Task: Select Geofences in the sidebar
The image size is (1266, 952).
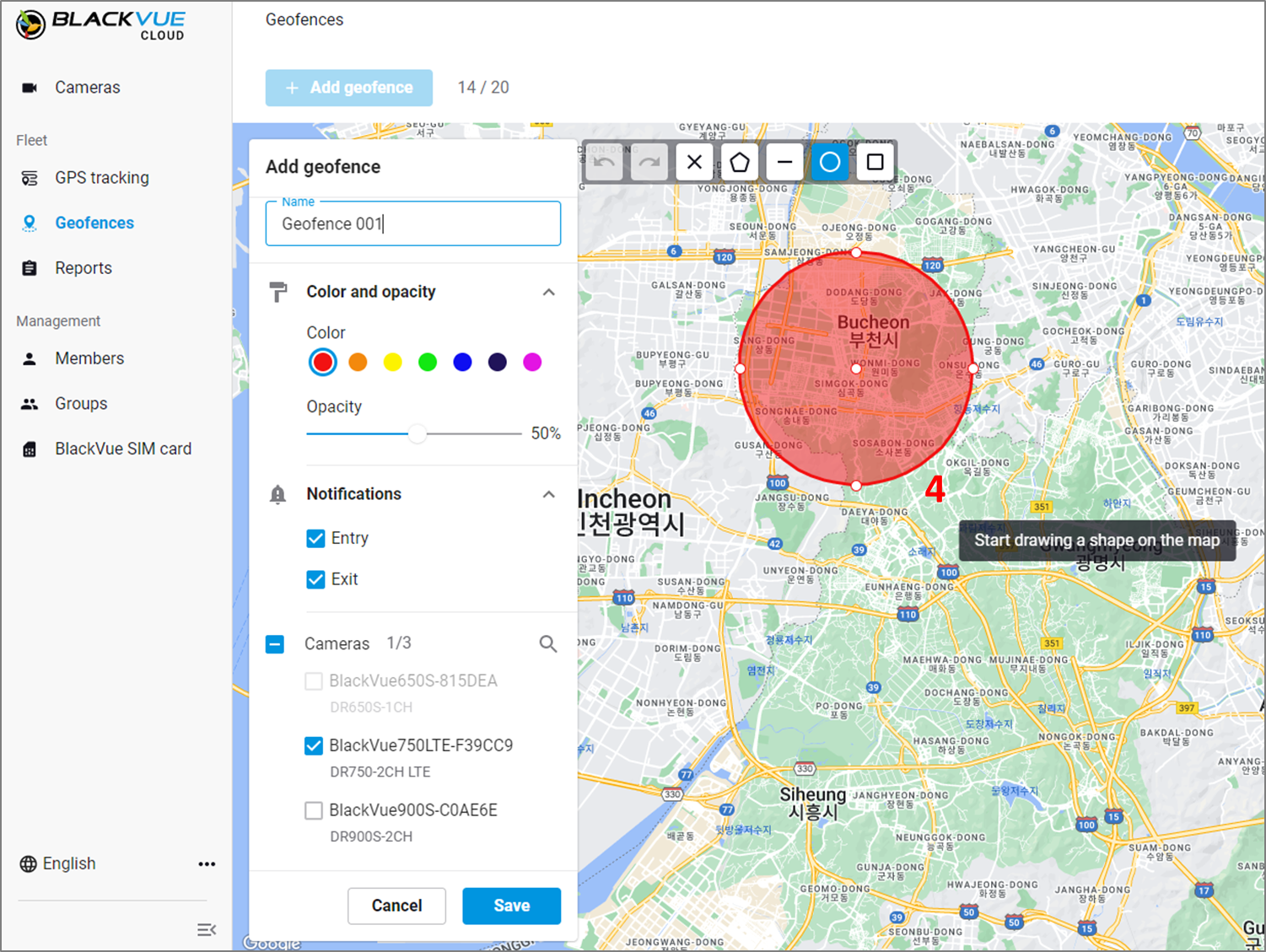Action: pyautogui.click(x=94, y=223)
